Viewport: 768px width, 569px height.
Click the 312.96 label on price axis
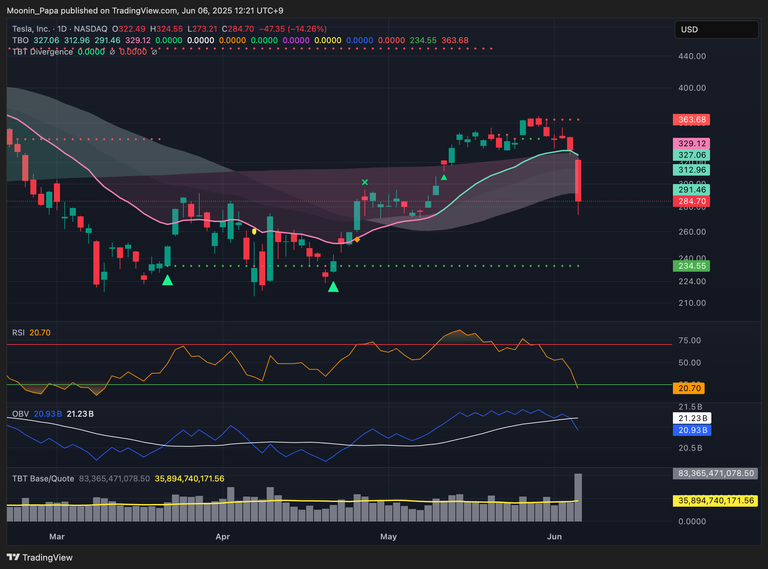pos(692,170)
